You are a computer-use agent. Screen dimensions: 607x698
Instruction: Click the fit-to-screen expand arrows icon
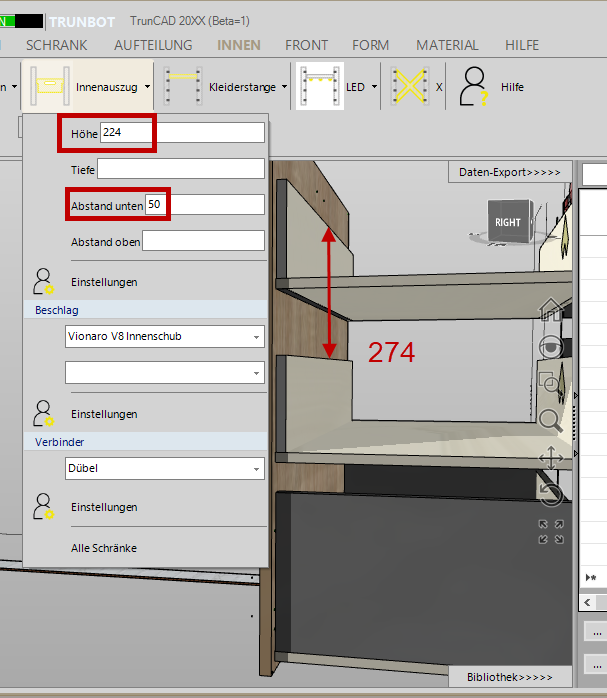coord(551,532)
